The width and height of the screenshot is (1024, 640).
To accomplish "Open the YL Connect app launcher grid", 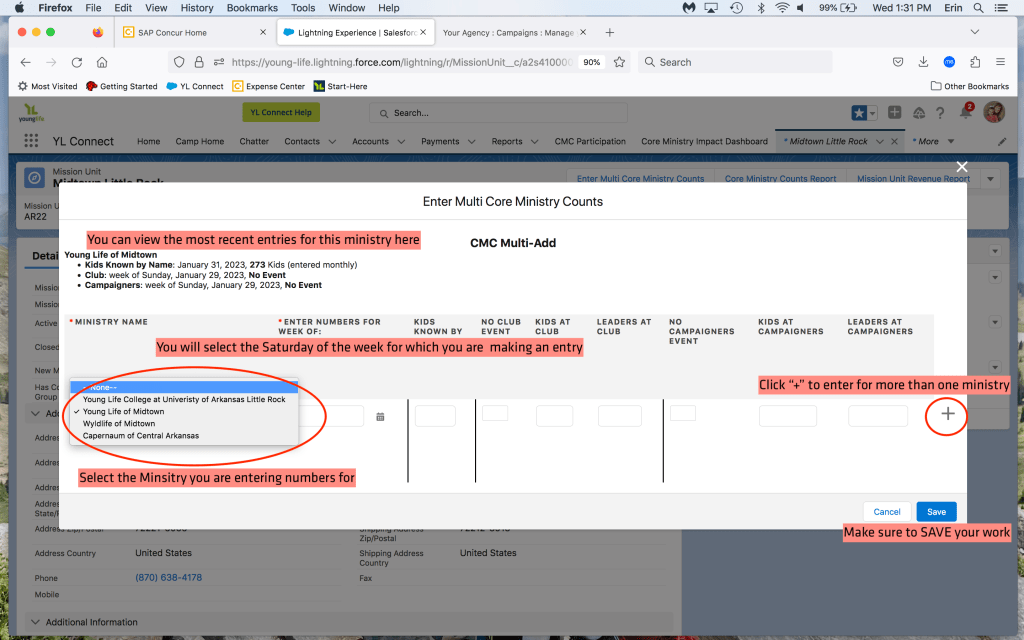I will click(31, 141).
